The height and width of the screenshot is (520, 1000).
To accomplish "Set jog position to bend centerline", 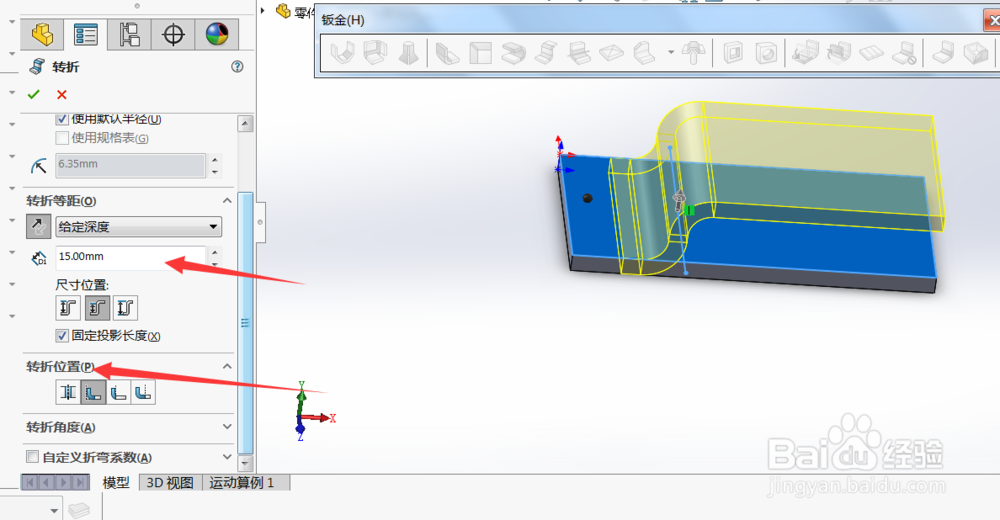I will coord(68,392).
